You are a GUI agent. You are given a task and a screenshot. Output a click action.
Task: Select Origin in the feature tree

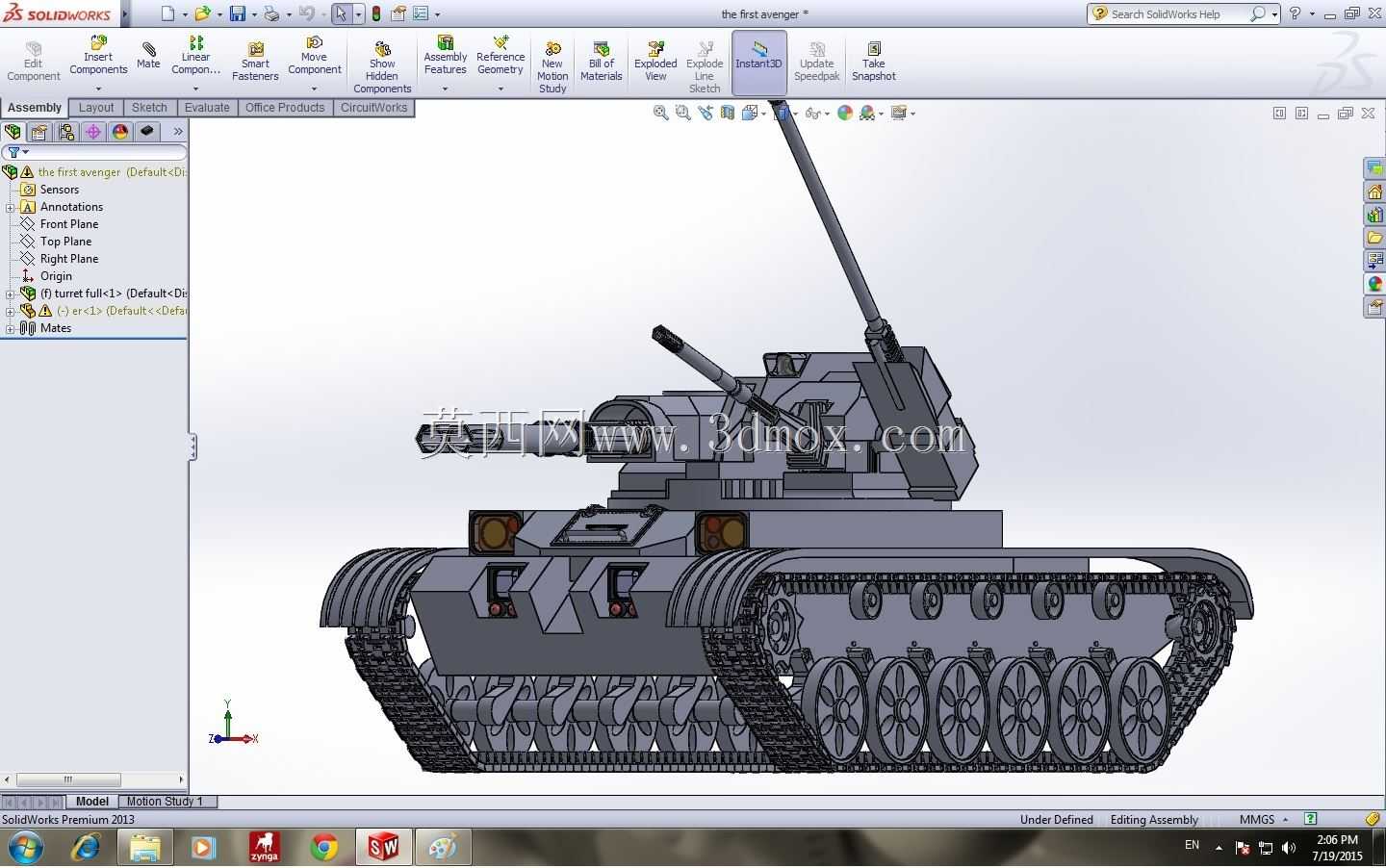coord(56,276)
